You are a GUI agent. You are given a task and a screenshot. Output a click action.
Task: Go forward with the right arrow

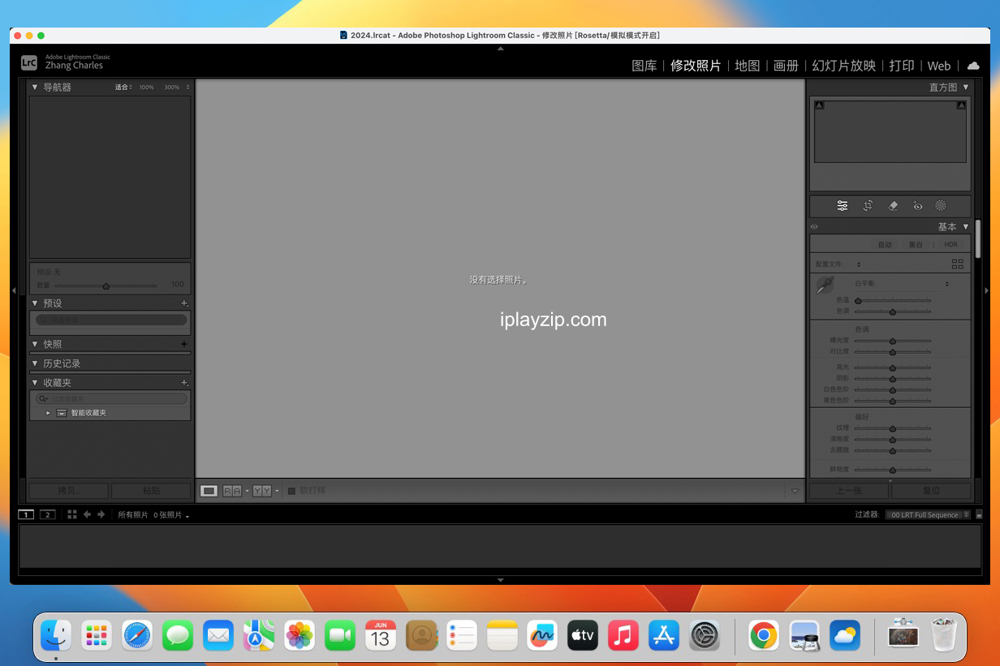coord(101,515)
